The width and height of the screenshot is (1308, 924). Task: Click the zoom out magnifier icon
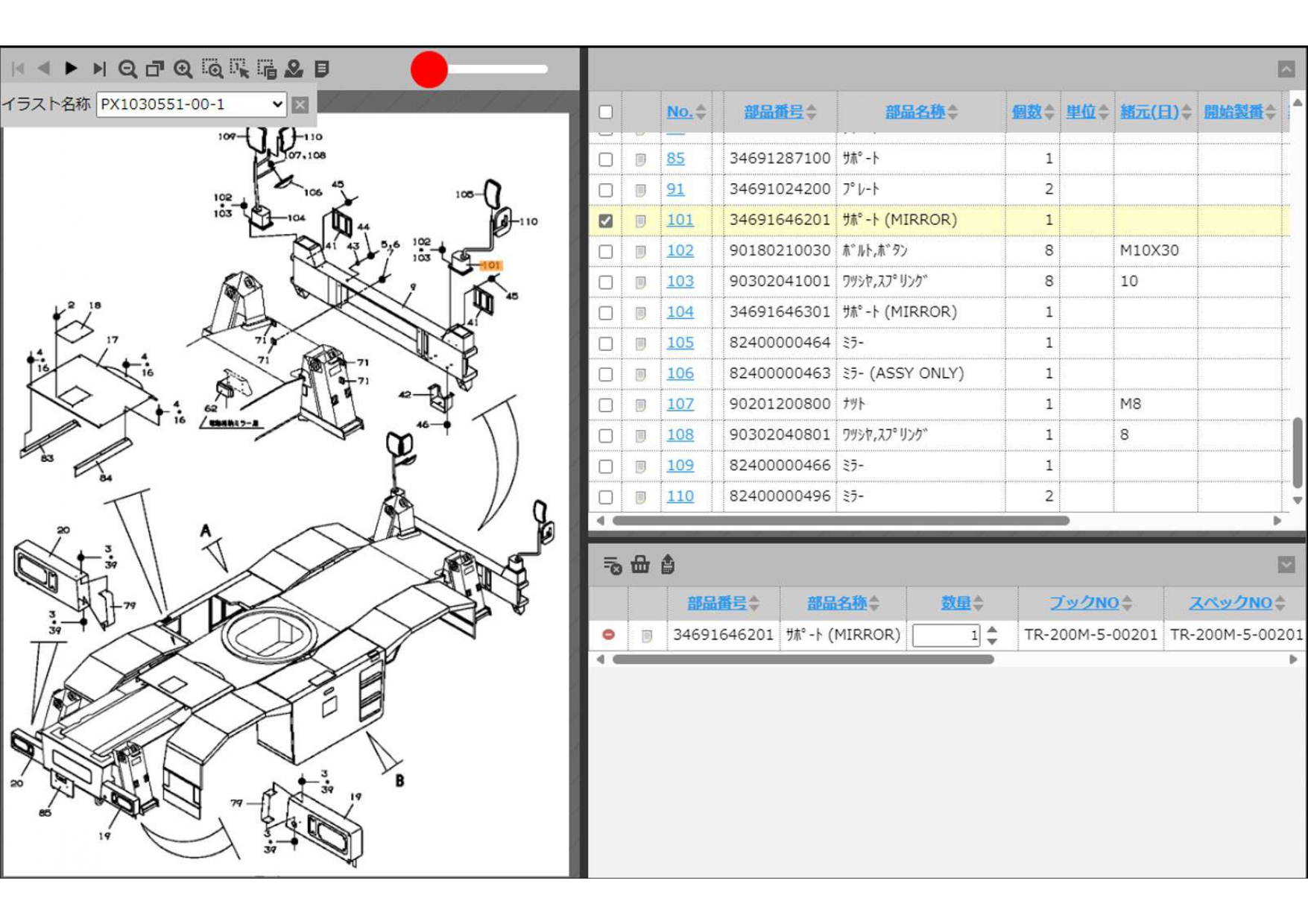[127, 69]
